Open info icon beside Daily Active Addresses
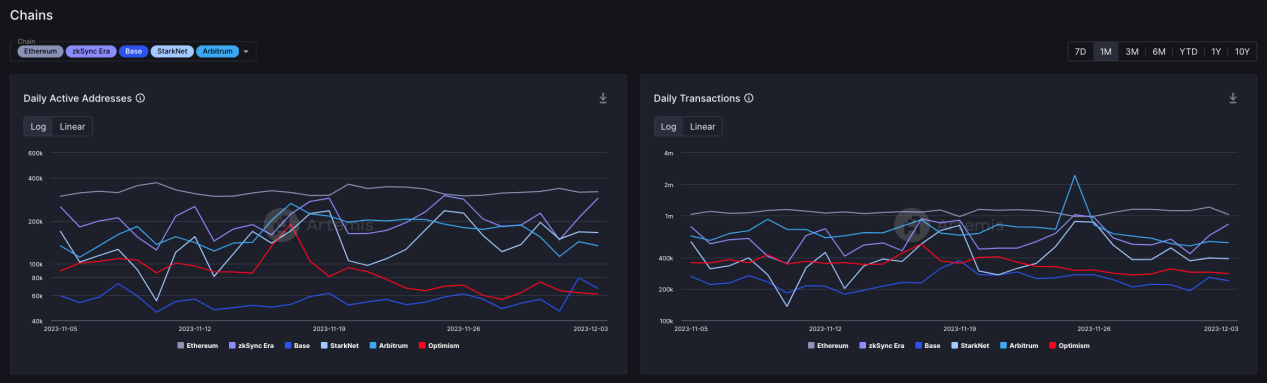This screenshot has height=383, width=1267. [140, 98]
